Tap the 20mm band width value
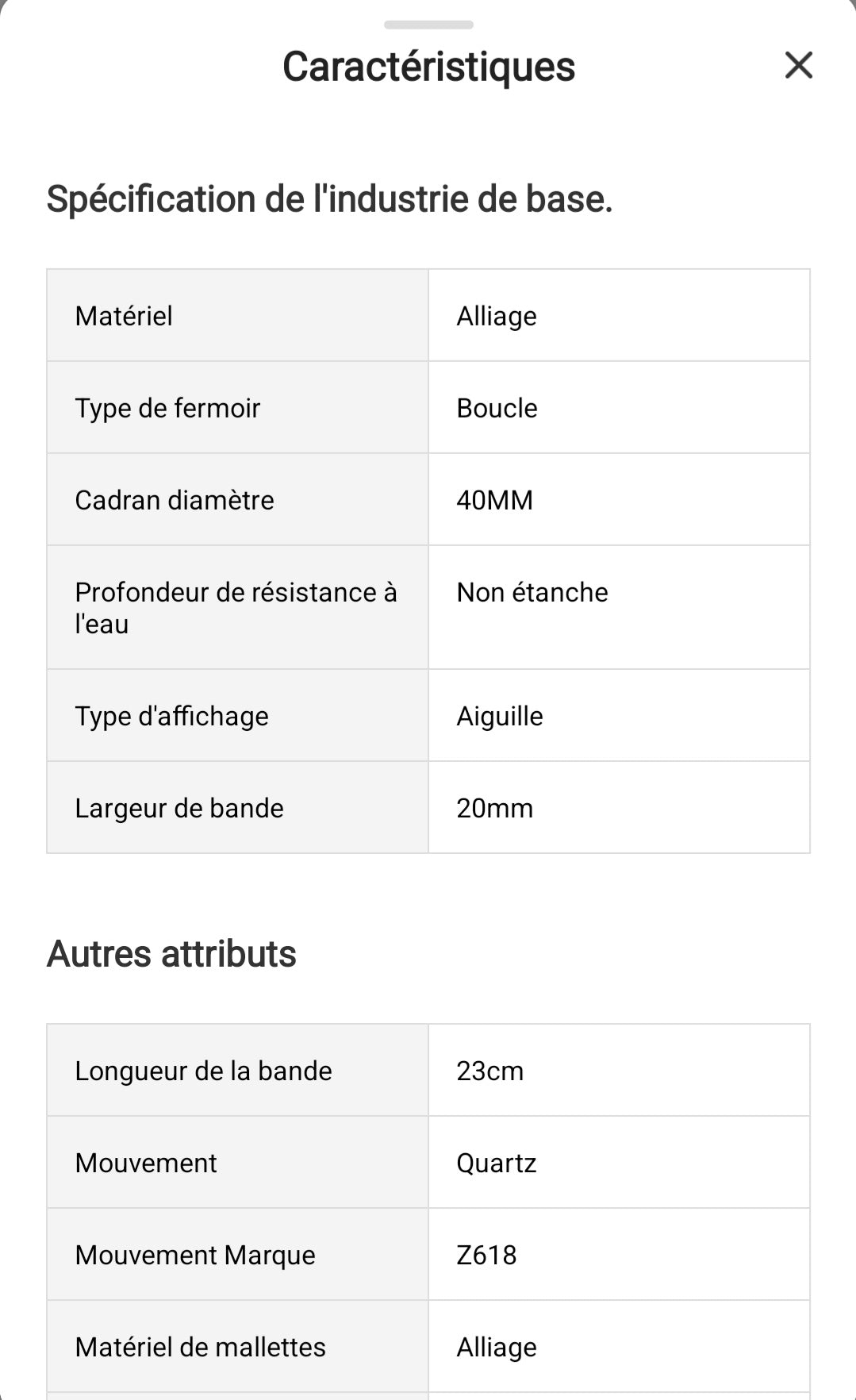 click(494, 808)
